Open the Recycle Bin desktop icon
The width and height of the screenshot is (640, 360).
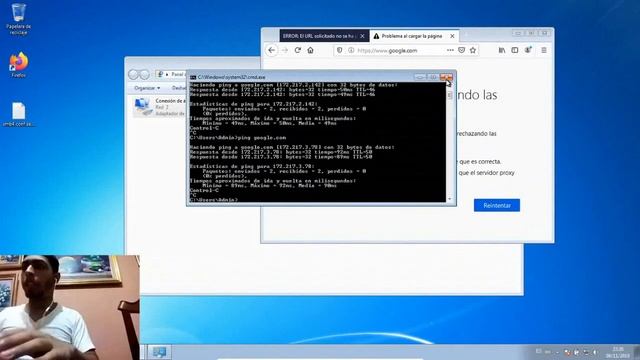click(18, 19)
